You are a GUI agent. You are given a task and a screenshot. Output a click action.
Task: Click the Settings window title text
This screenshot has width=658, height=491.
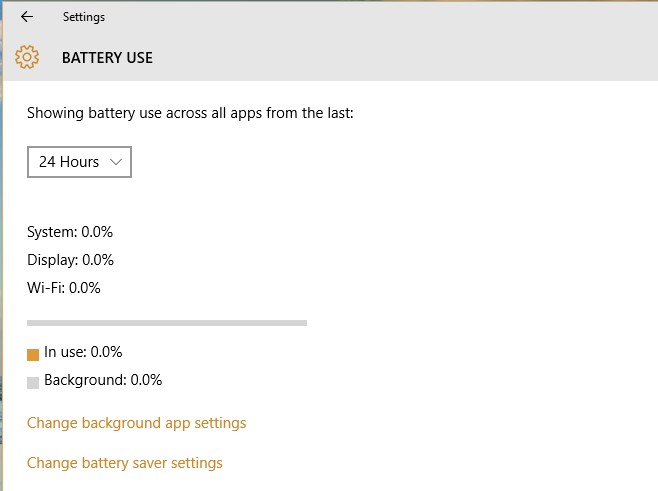[83, 17]
